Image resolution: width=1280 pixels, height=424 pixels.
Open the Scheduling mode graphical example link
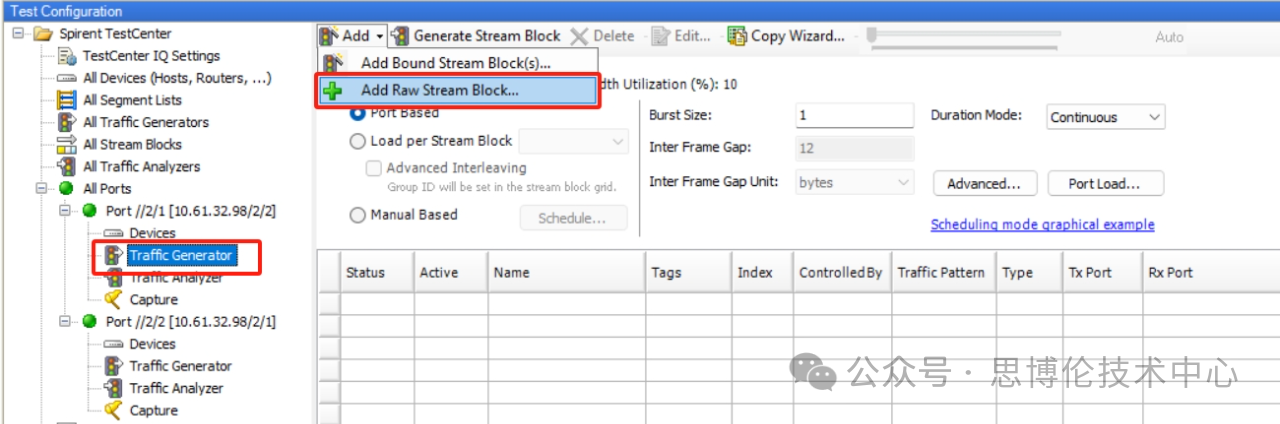coord(1042,225)
